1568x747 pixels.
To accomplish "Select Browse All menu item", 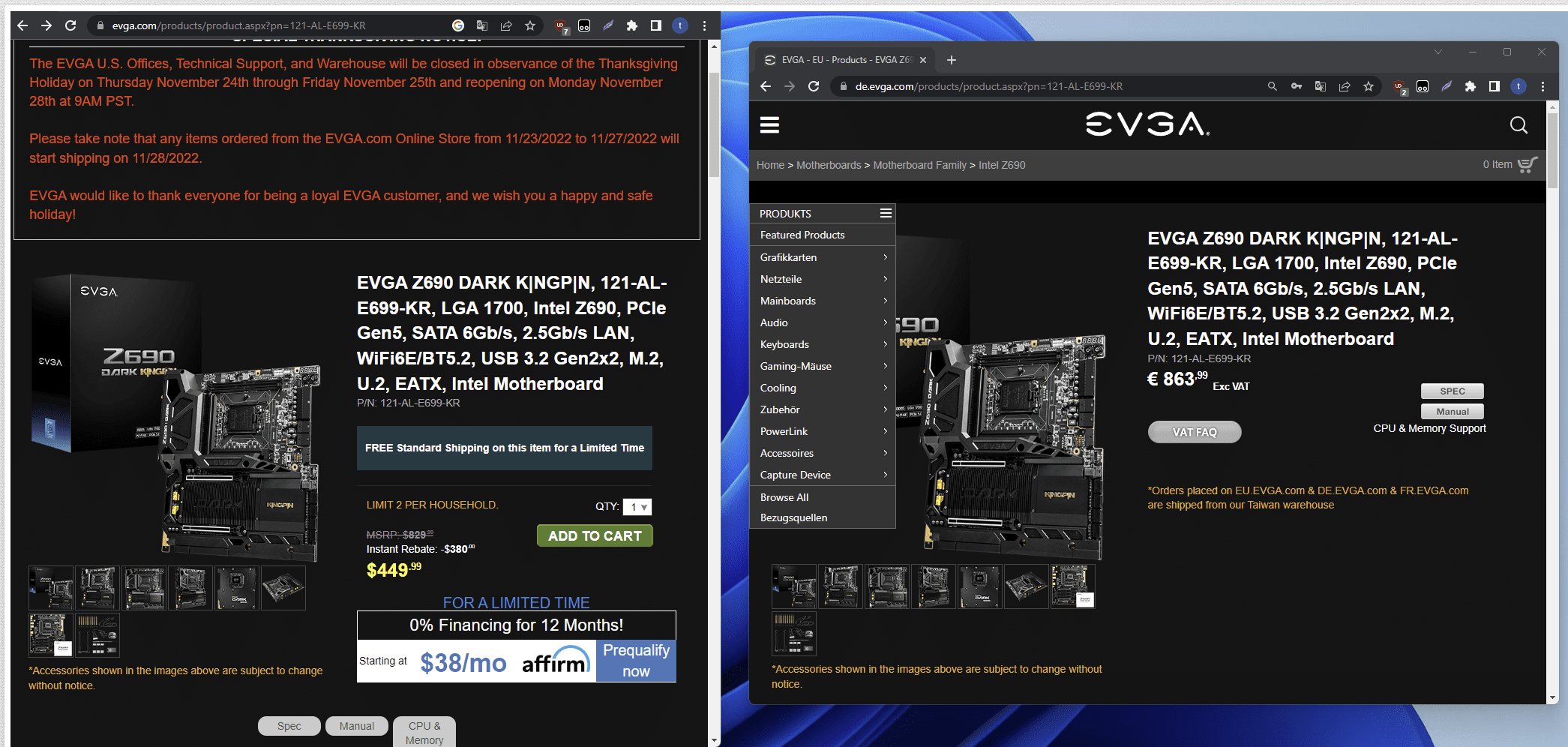I will (822, 497).
